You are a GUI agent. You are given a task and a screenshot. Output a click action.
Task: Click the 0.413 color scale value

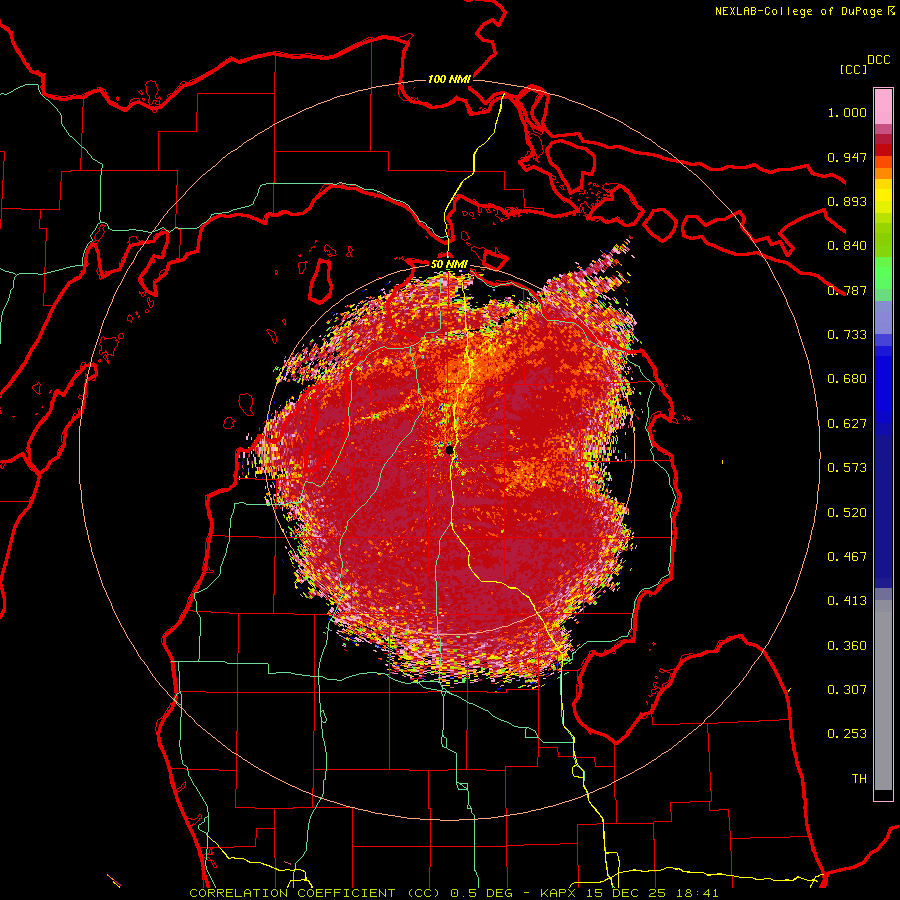point(847,601)
